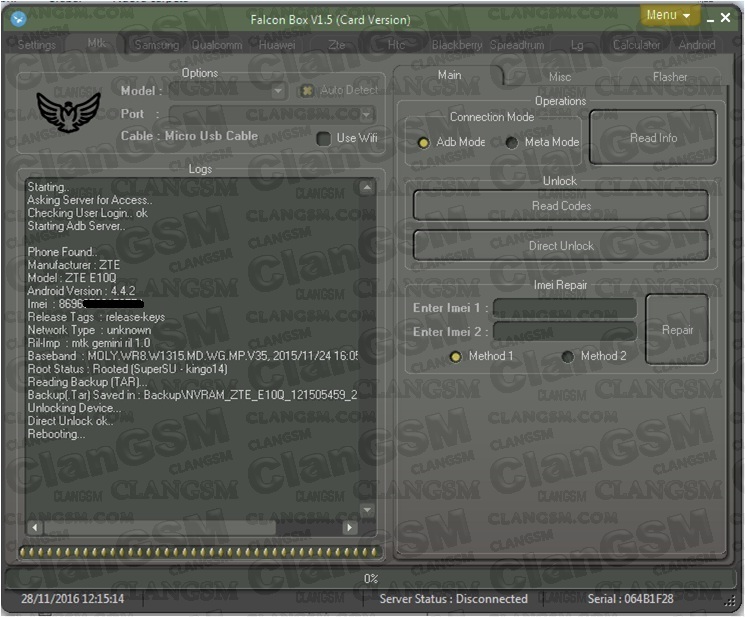Select the Misc operations tab
Screen dimensions: 745x617
(560, 77)
